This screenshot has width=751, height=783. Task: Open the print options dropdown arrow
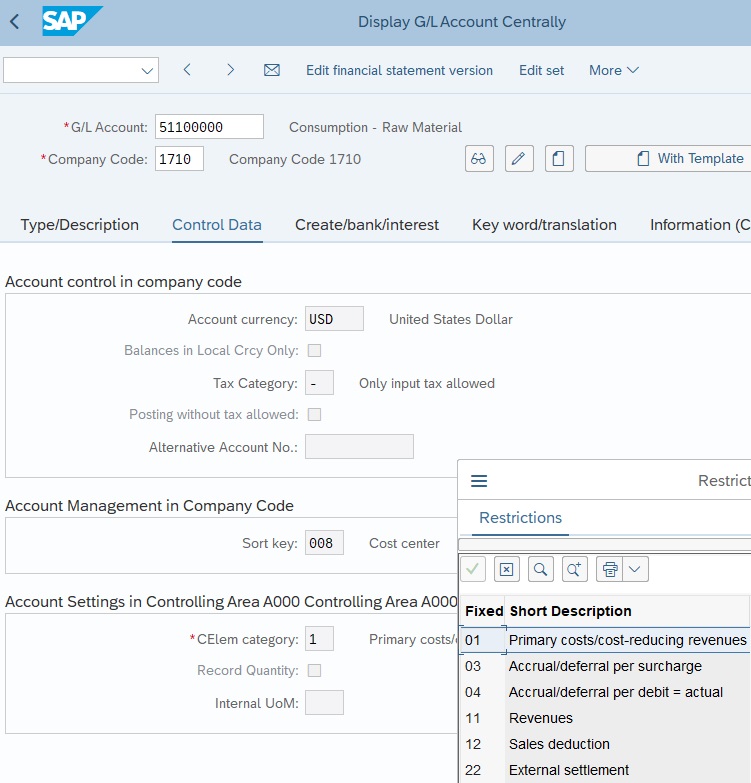pos(636,569)
